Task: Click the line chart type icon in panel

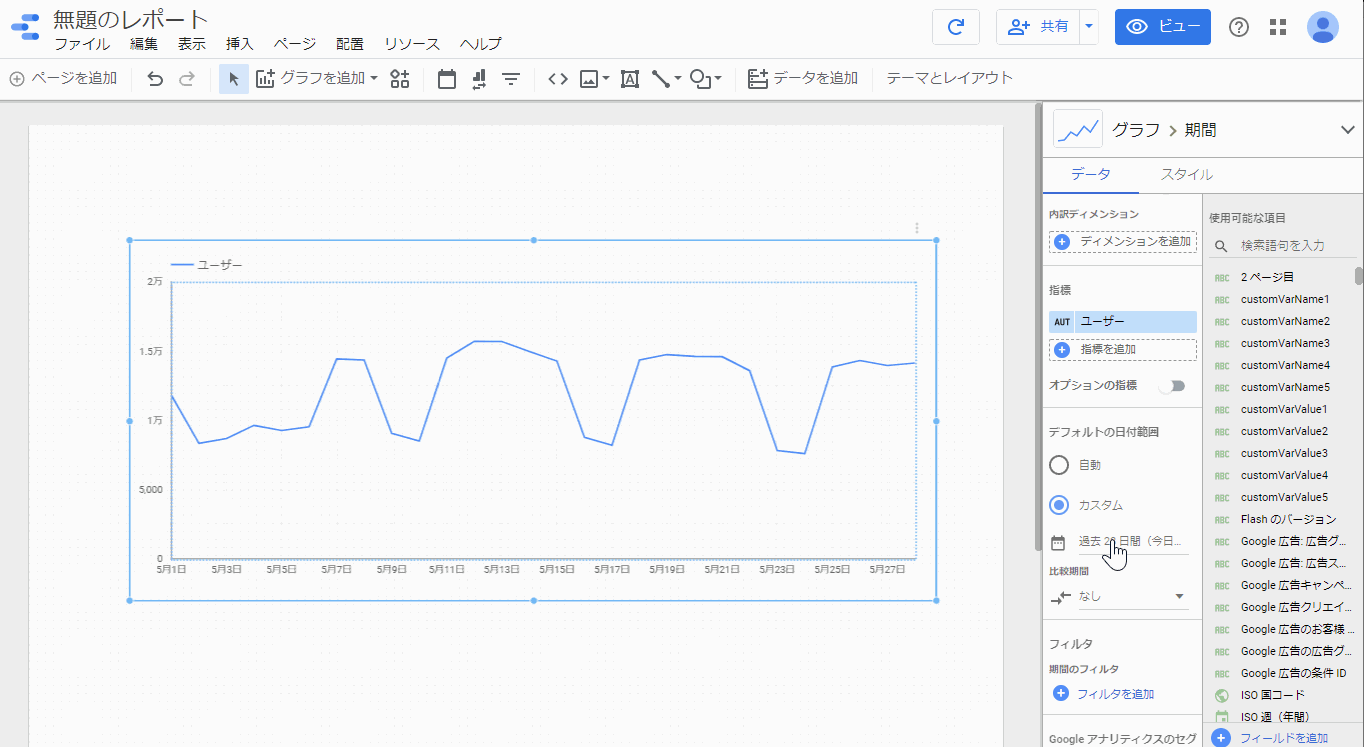Action: pyautogui.click(x=1078, y=129)
